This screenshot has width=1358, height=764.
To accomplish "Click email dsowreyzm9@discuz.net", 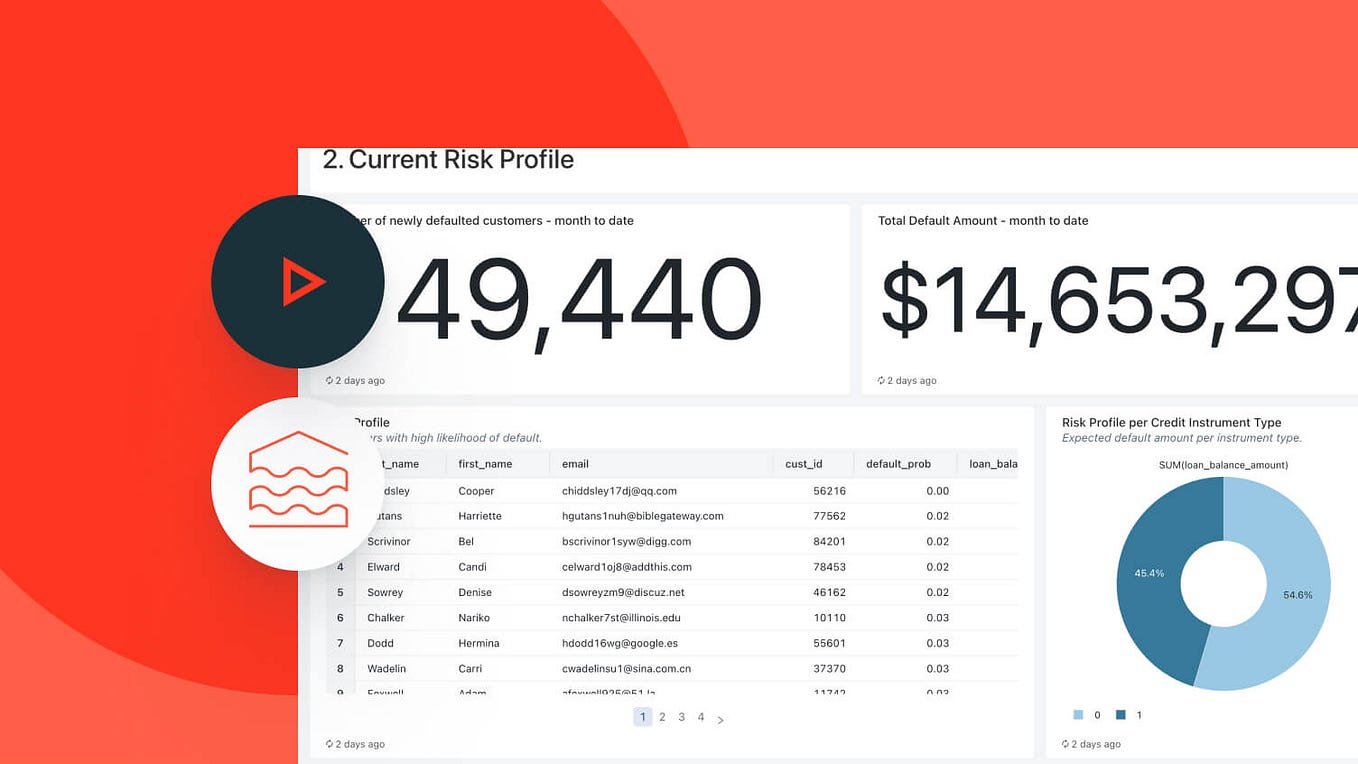I will coord(623,592).
